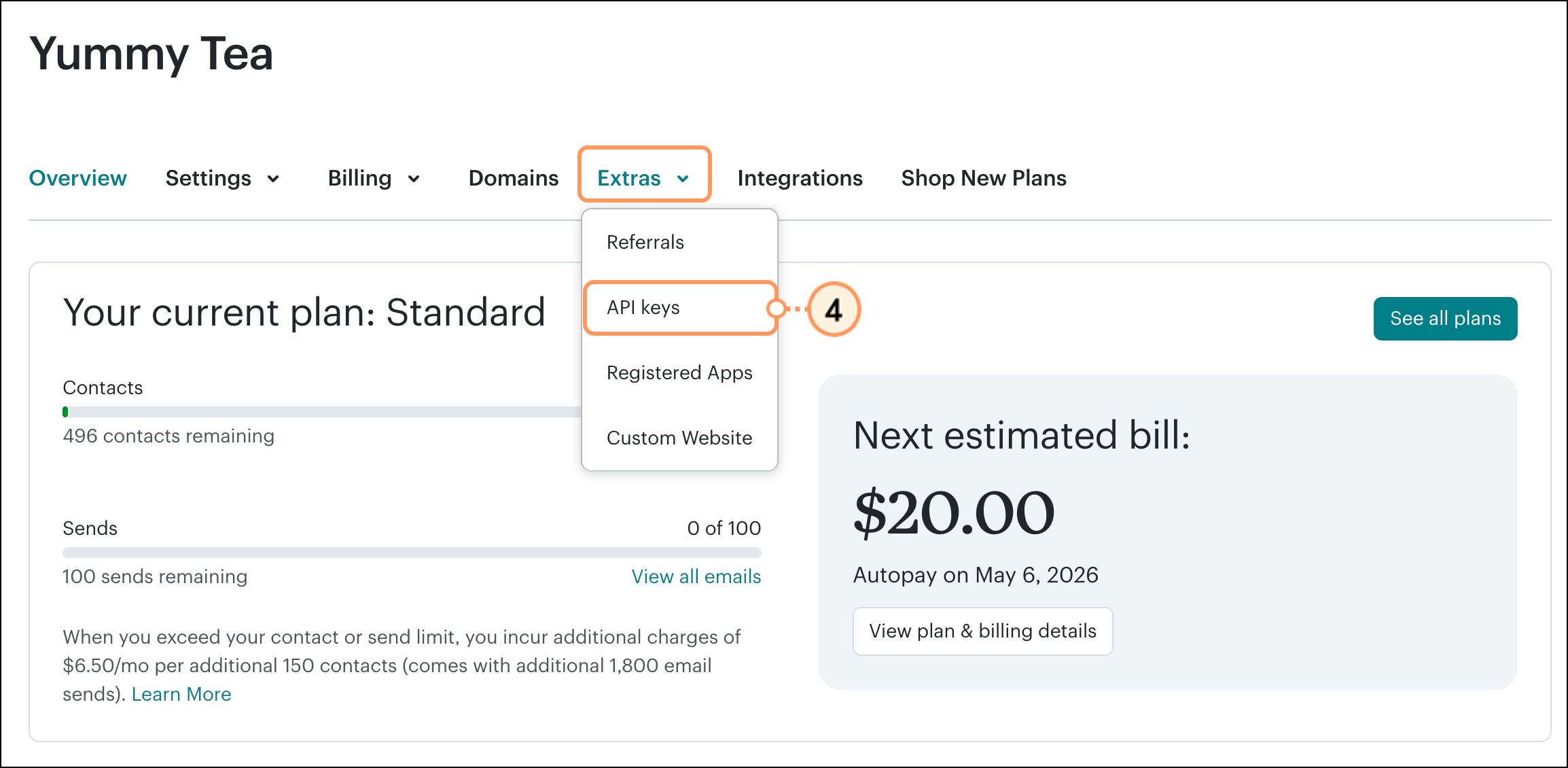Click the View all emails link
This screenshot has height=768, width=1568.
click(696, 576)
